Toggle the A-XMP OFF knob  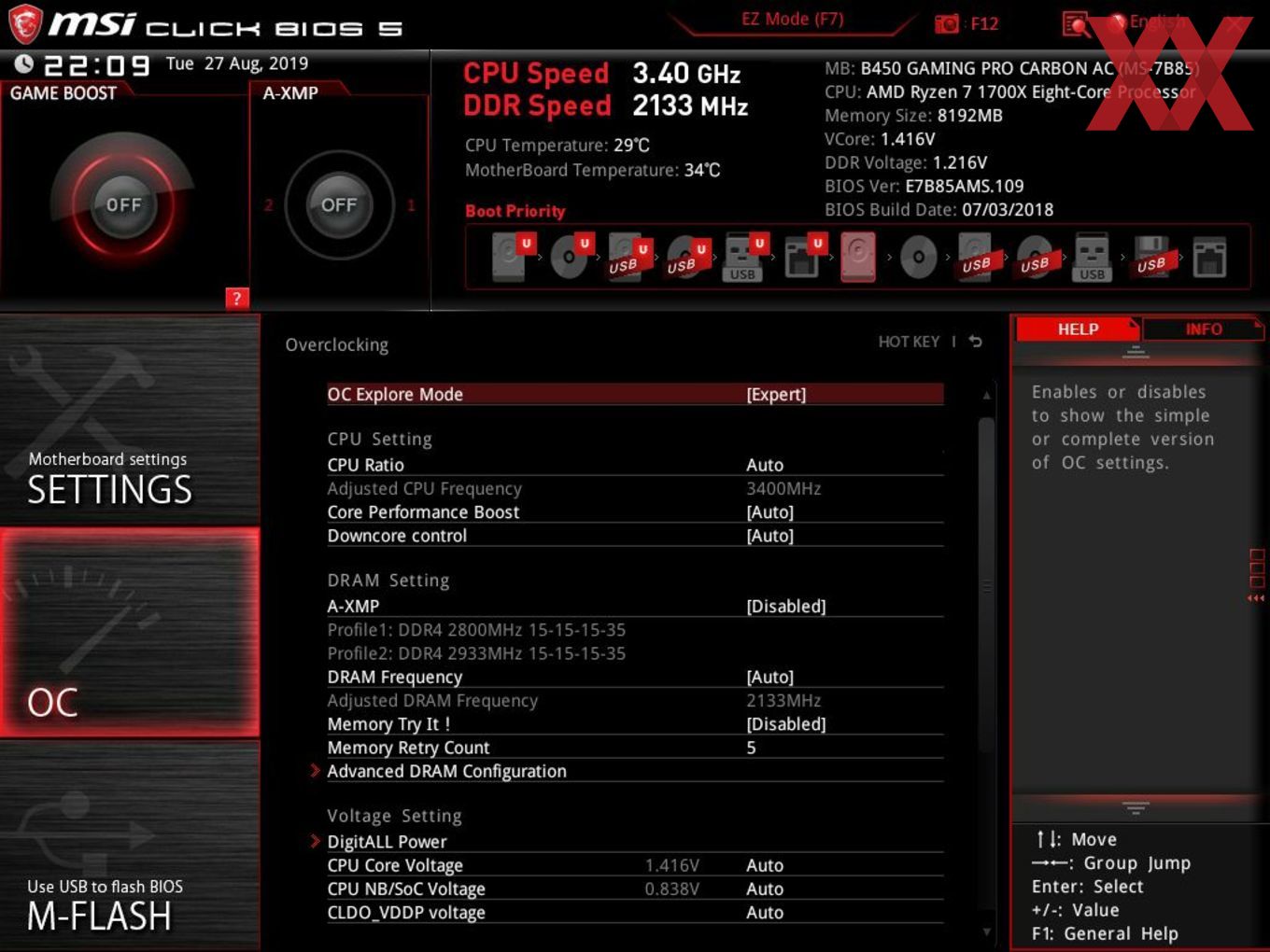339,204
